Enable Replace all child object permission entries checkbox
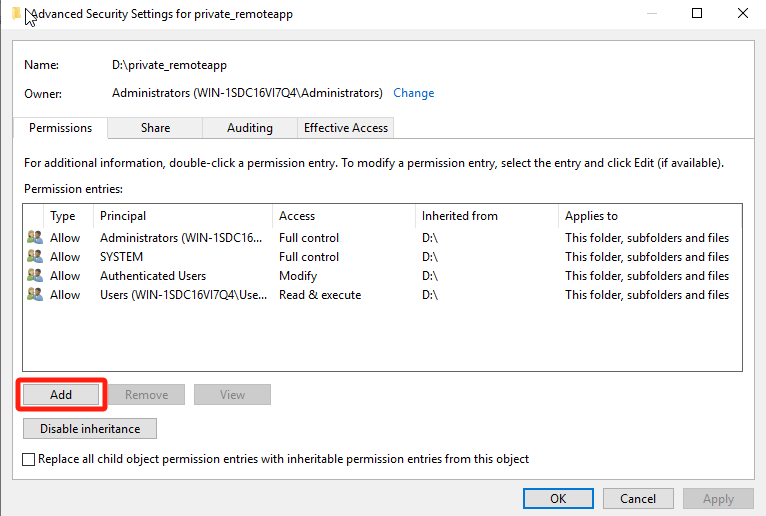The image size is (766, 516). [x=29, y=459]
